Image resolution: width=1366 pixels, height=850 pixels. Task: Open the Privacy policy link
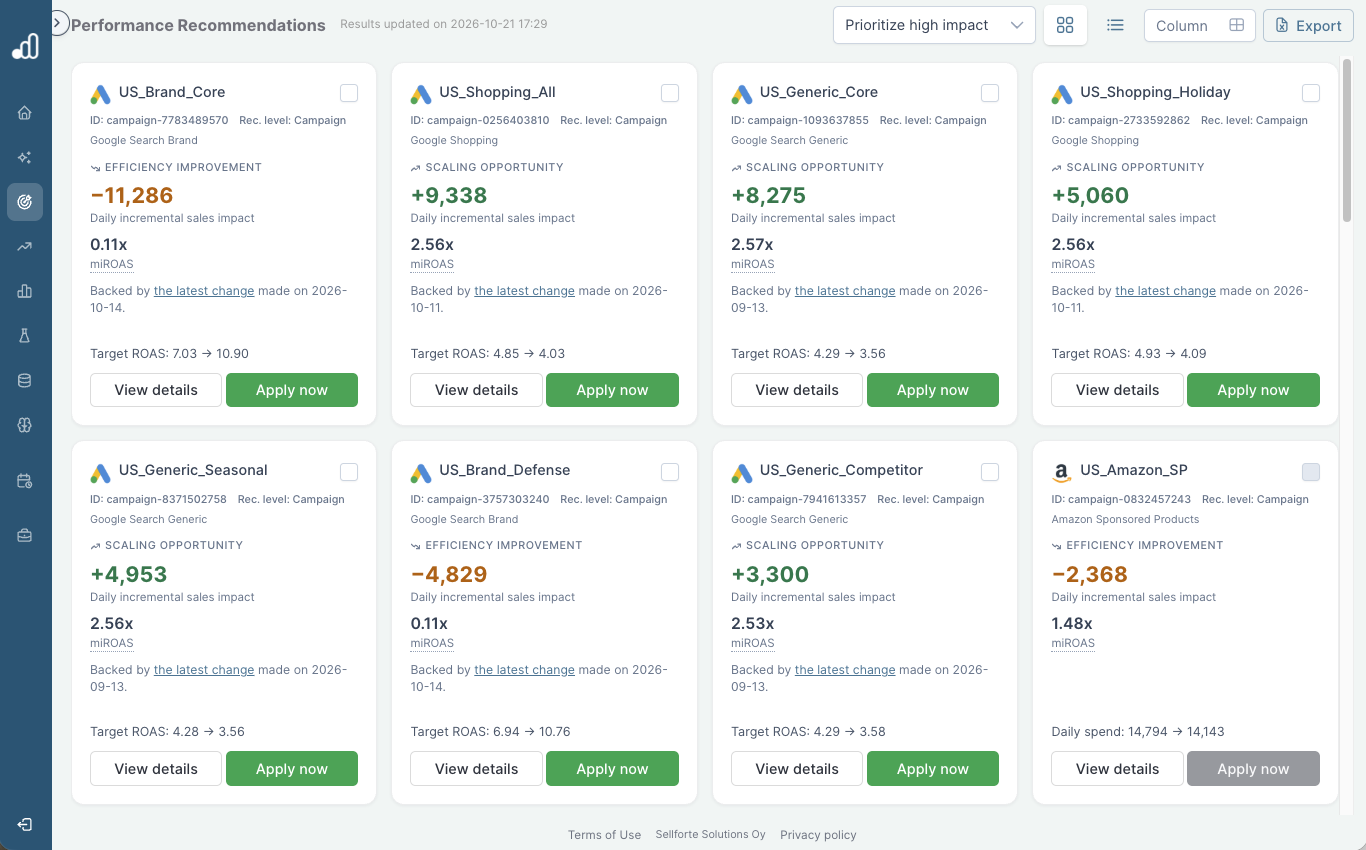(x=818, y=835)
